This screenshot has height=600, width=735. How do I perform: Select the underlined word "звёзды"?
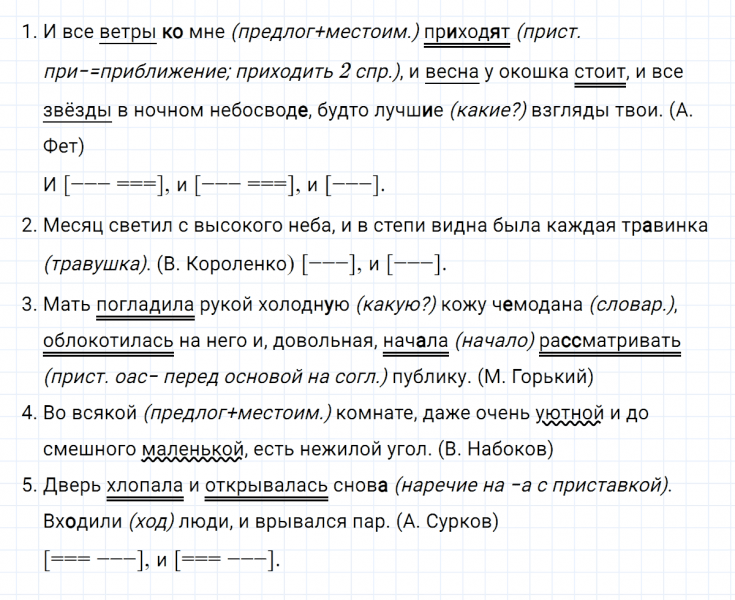tap(77, 110)
